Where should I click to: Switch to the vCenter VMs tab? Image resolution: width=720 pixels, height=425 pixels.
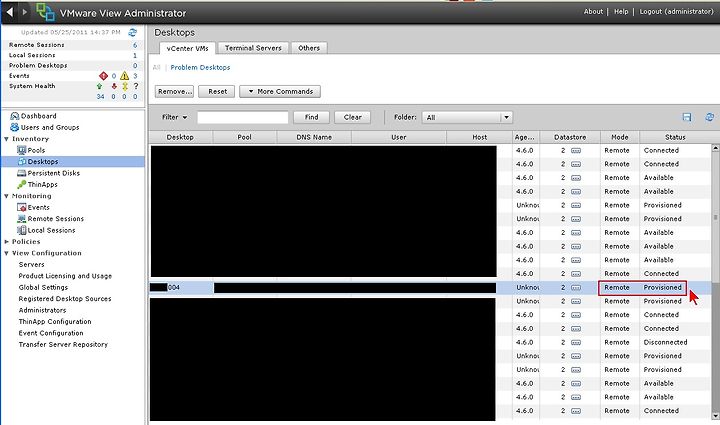pos(187,48)
